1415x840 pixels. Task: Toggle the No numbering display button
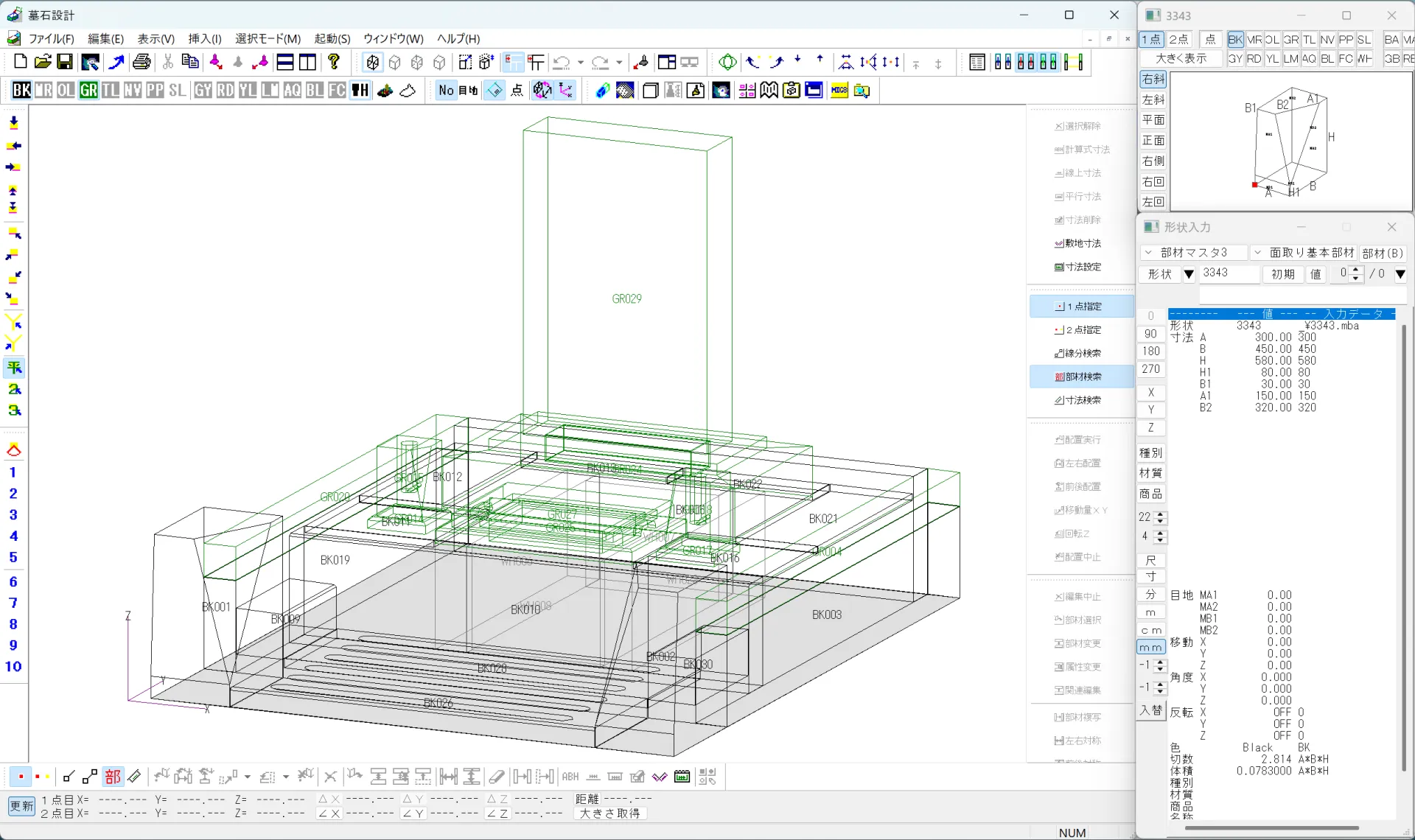(446, 90)
